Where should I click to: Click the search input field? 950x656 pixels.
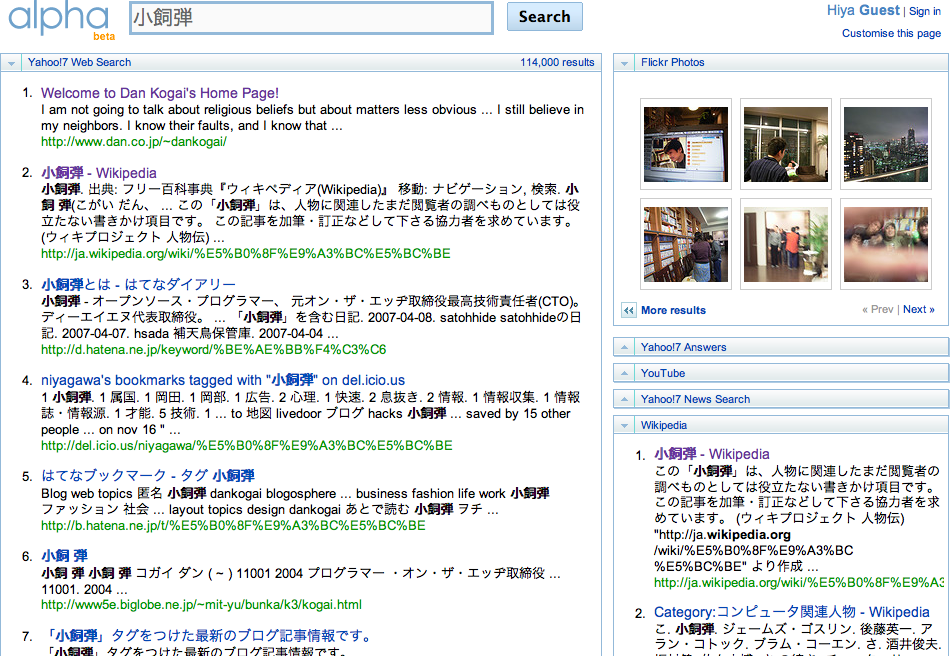pos(311,18)
